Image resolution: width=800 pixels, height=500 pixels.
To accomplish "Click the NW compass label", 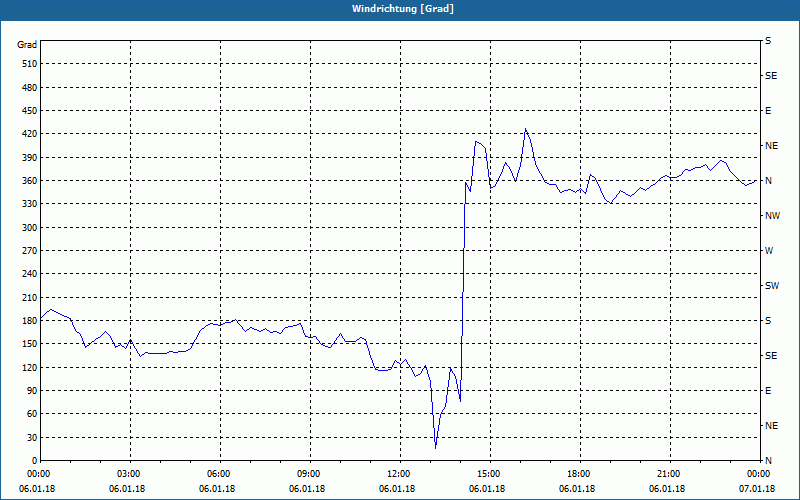I will coord(772,216).
